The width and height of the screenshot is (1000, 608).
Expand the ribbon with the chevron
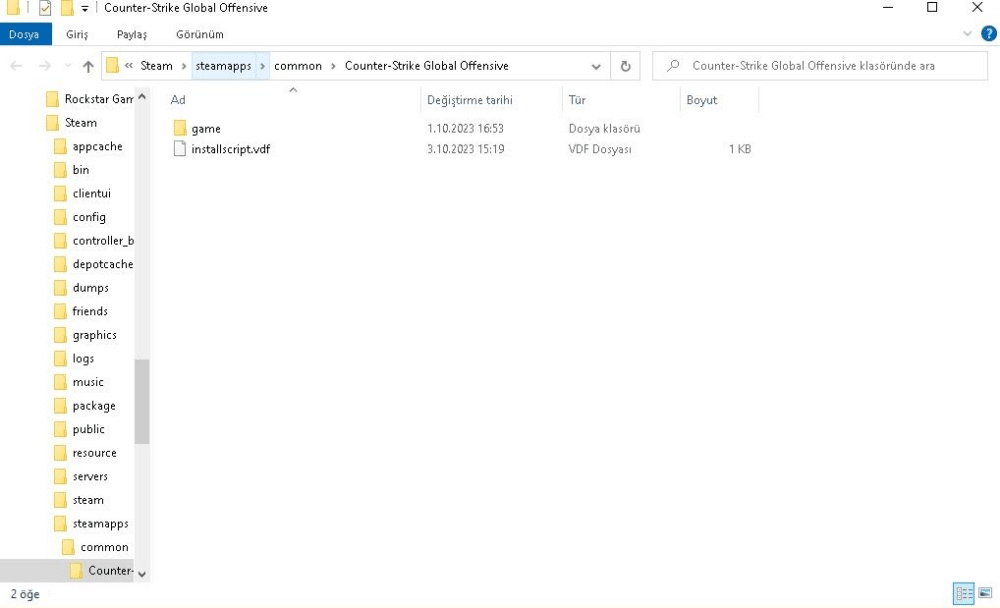click(968, 34)
